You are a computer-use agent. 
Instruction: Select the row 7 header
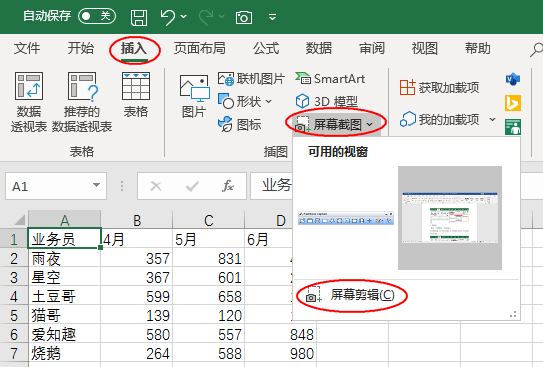14,353
